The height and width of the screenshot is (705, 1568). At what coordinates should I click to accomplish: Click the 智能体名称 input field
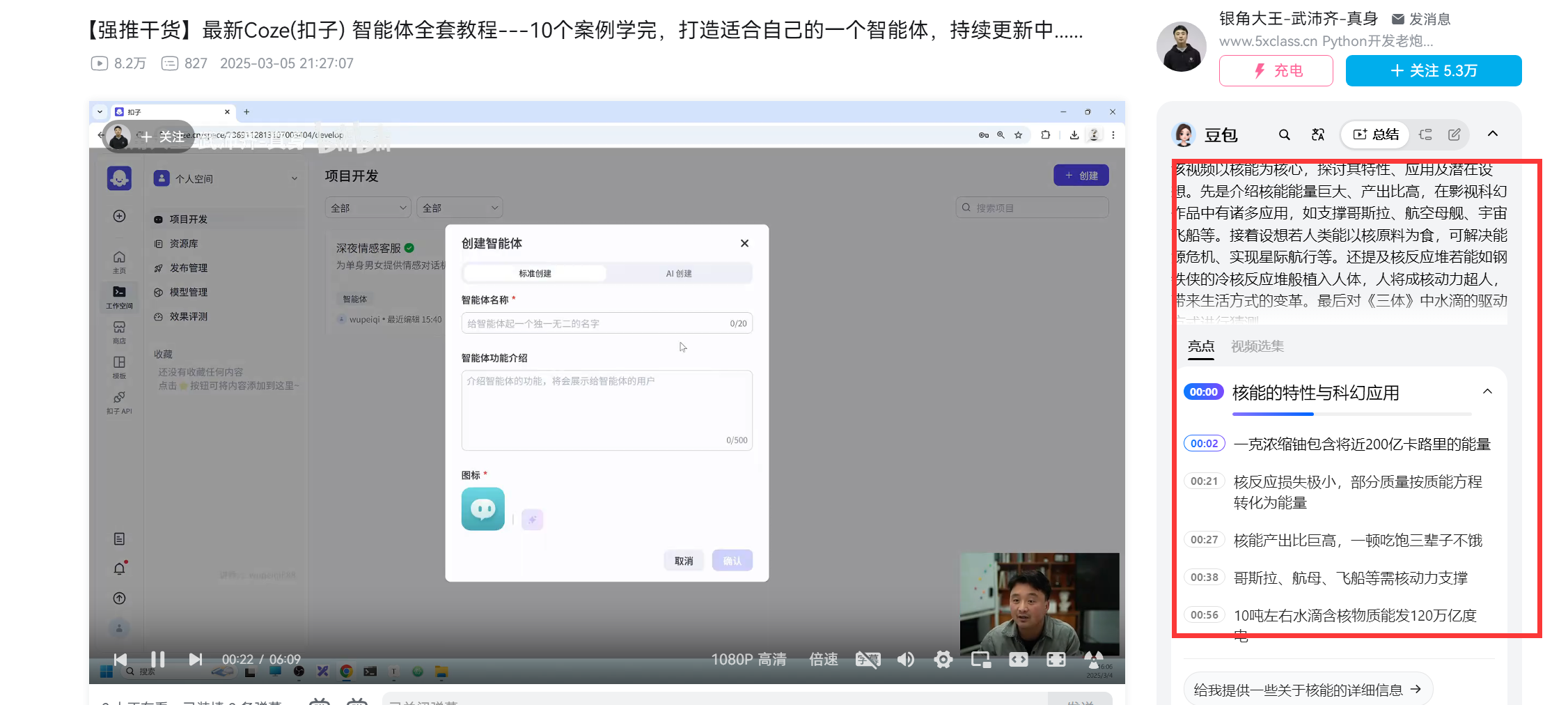click(x=606, y=323)
